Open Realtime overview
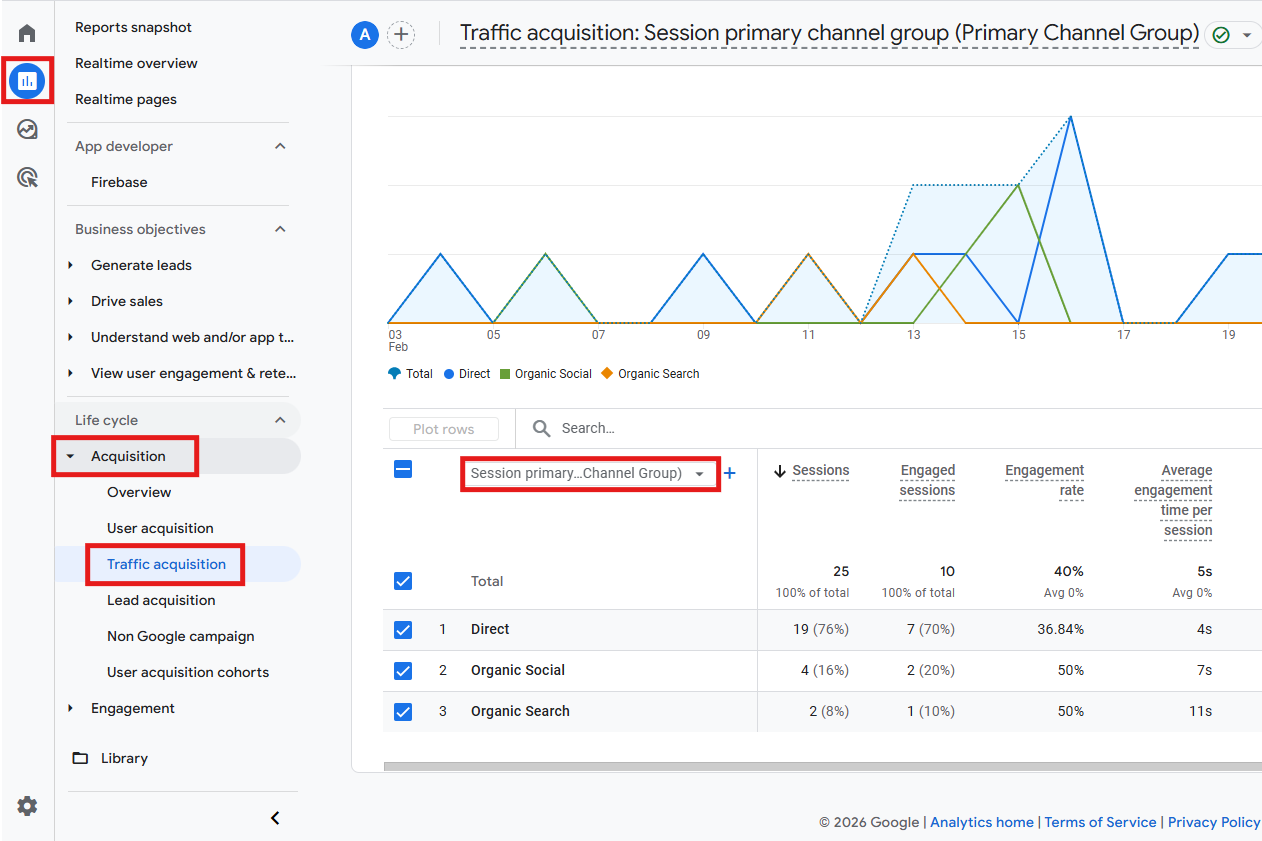This screenshot has width=1262, height=841. pyautogui.click(x=136, y=63)
